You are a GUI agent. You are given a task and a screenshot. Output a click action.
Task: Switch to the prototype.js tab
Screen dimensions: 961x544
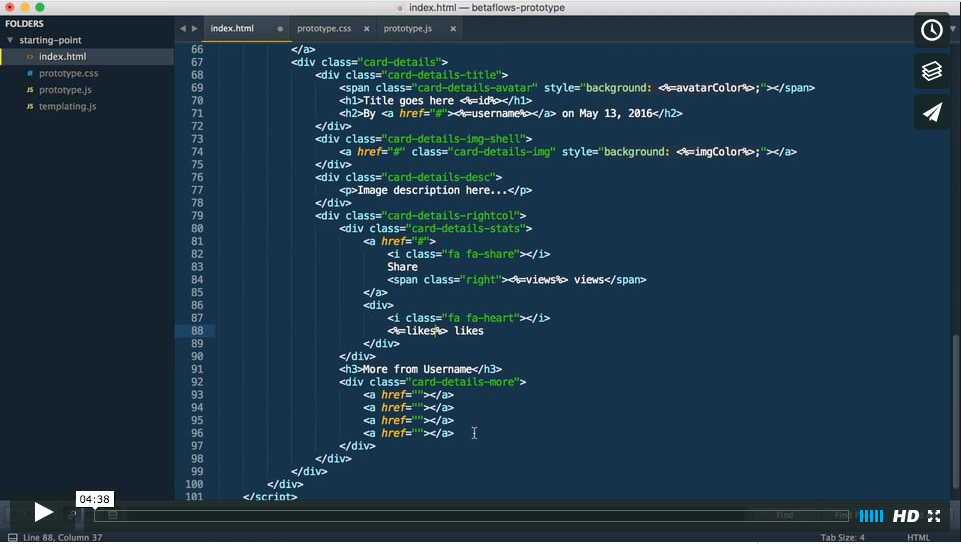tap(408, 28)
